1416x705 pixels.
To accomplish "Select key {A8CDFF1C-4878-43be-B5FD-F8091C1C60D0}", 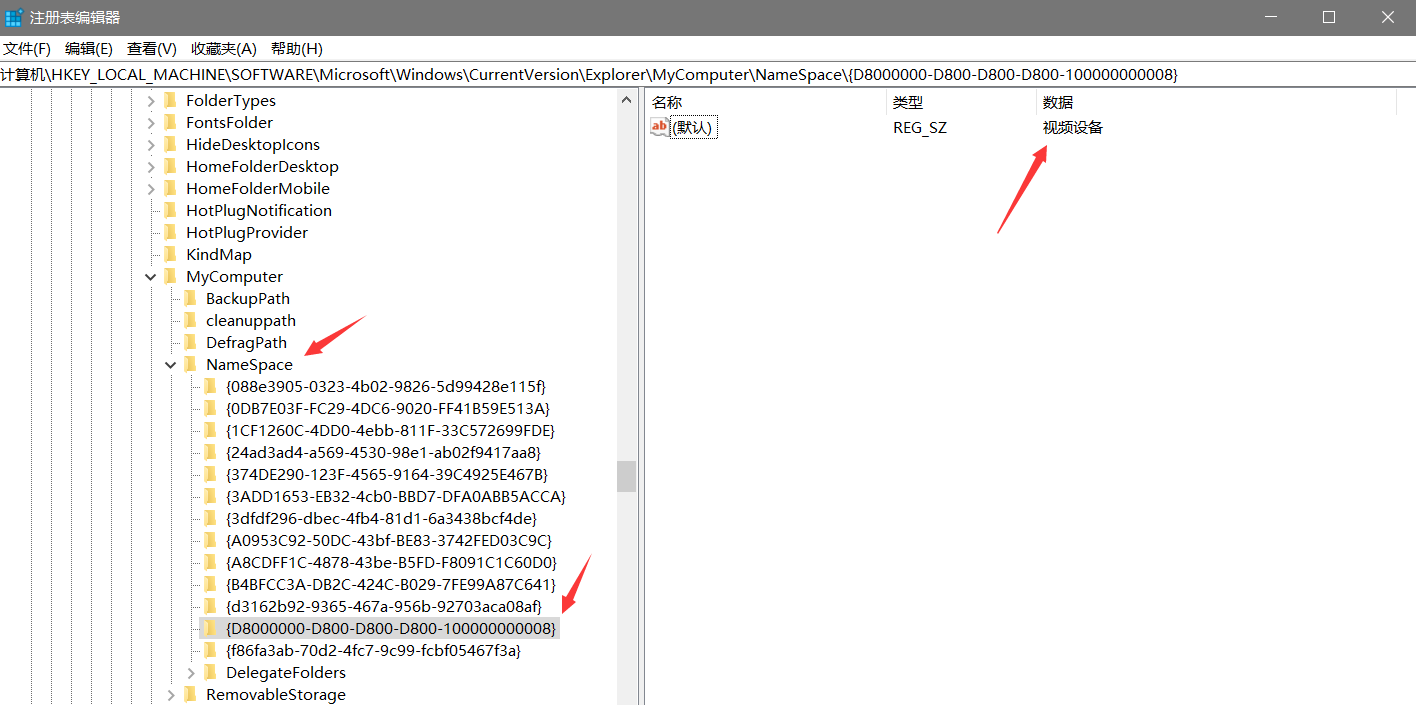I will [x=391, y=563].
